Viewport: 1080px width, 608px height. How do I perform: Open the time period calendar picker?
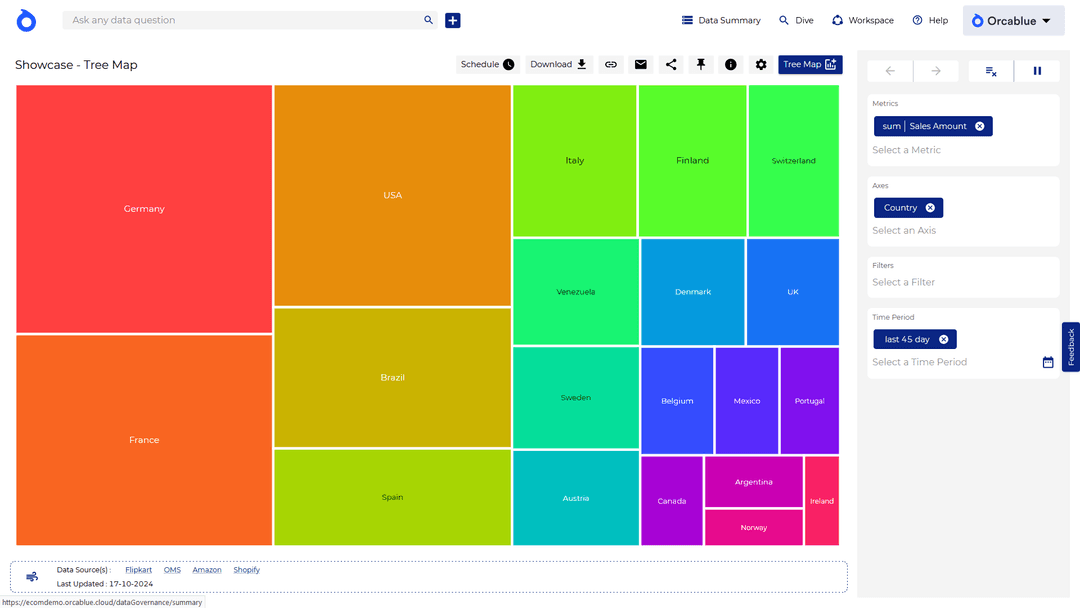point(1047,362)
